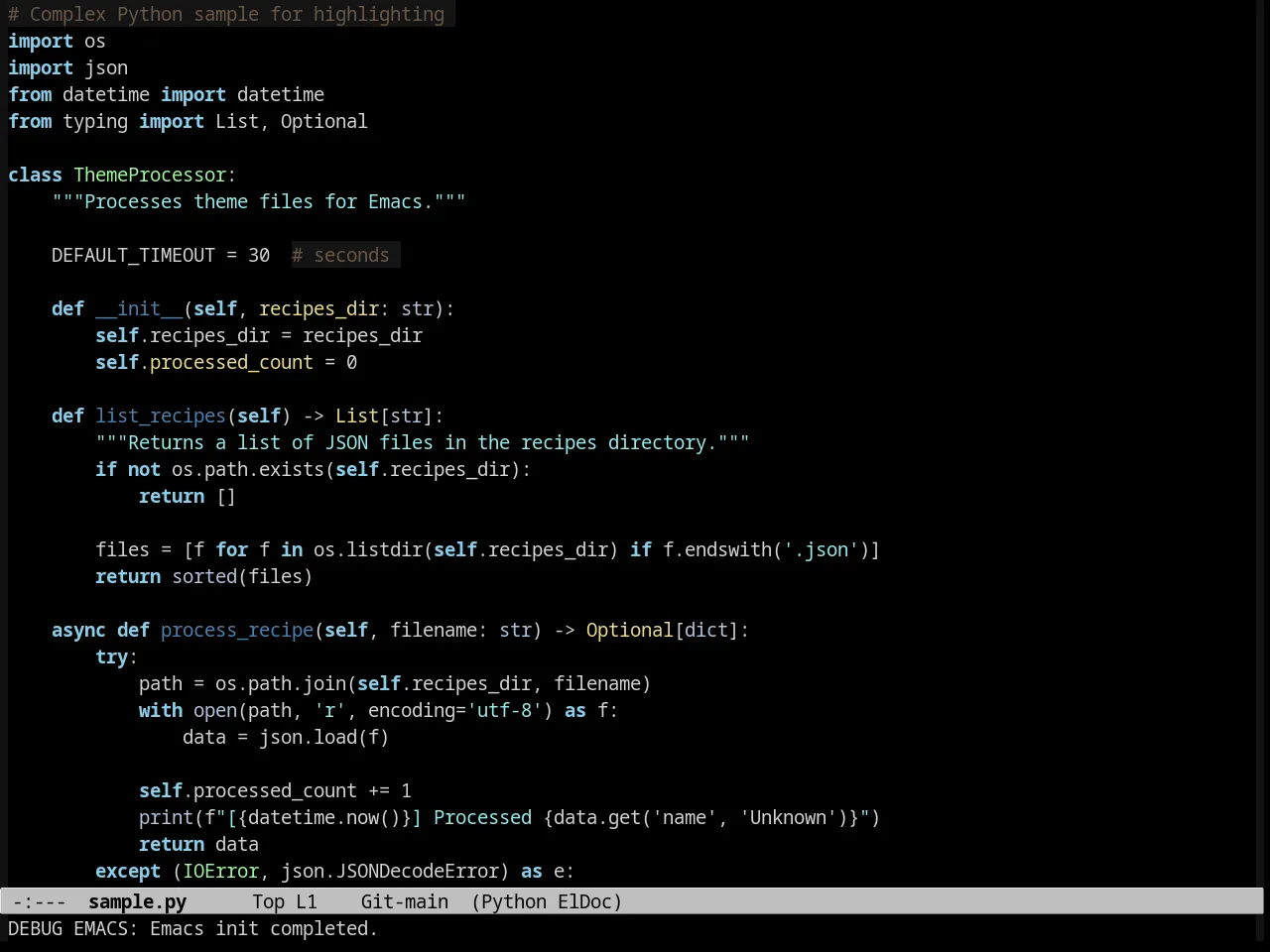
Task: Click the ElDoc minor mode indicator
Action: pyautogui.click(x=584, y=901)
